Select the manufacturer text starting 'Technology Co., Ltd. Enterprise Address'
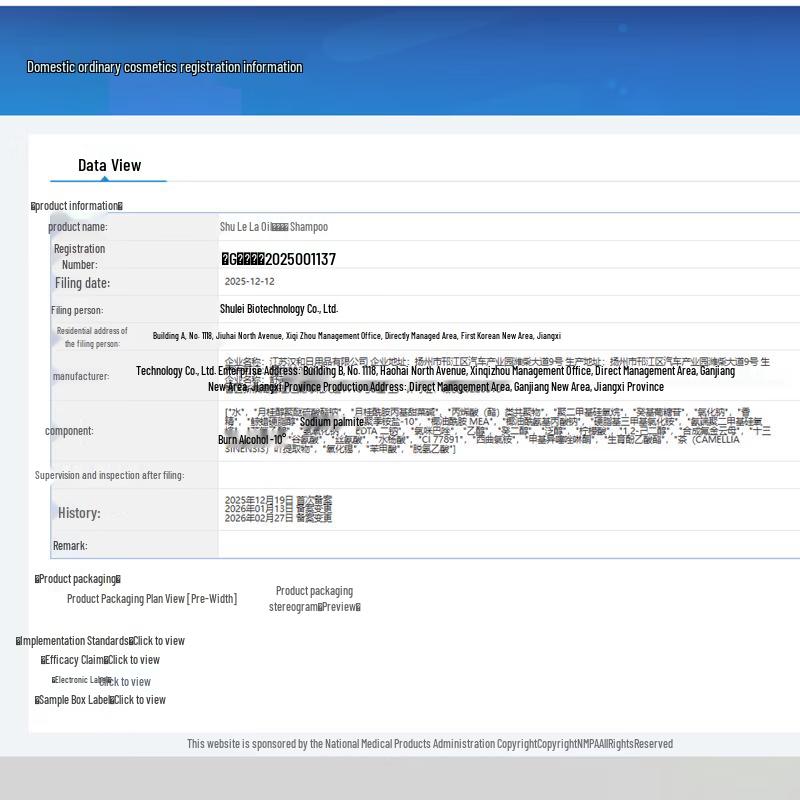Image resolution: width=800 pixels, height=800 pixels. 436,379
